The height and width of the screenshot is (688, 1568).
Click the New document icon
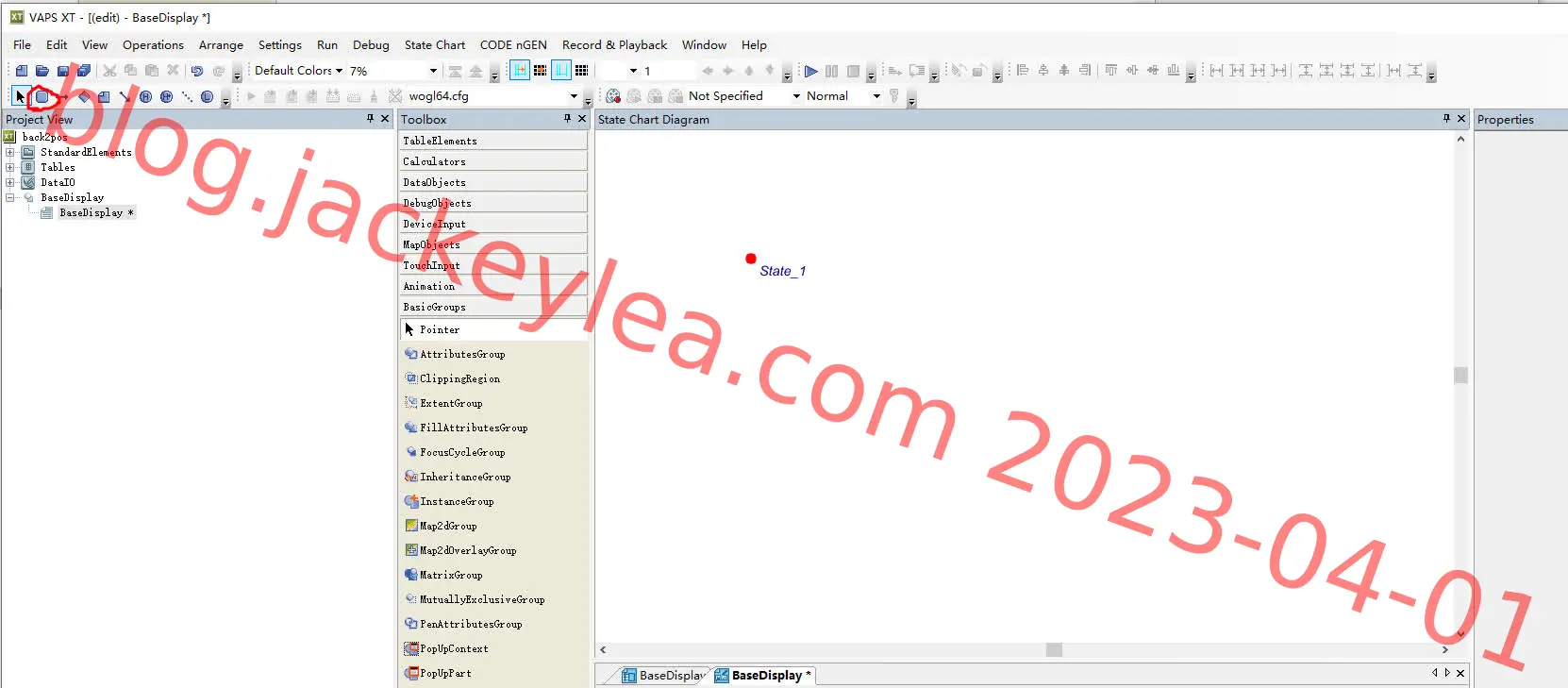click(x=22, y=71)
